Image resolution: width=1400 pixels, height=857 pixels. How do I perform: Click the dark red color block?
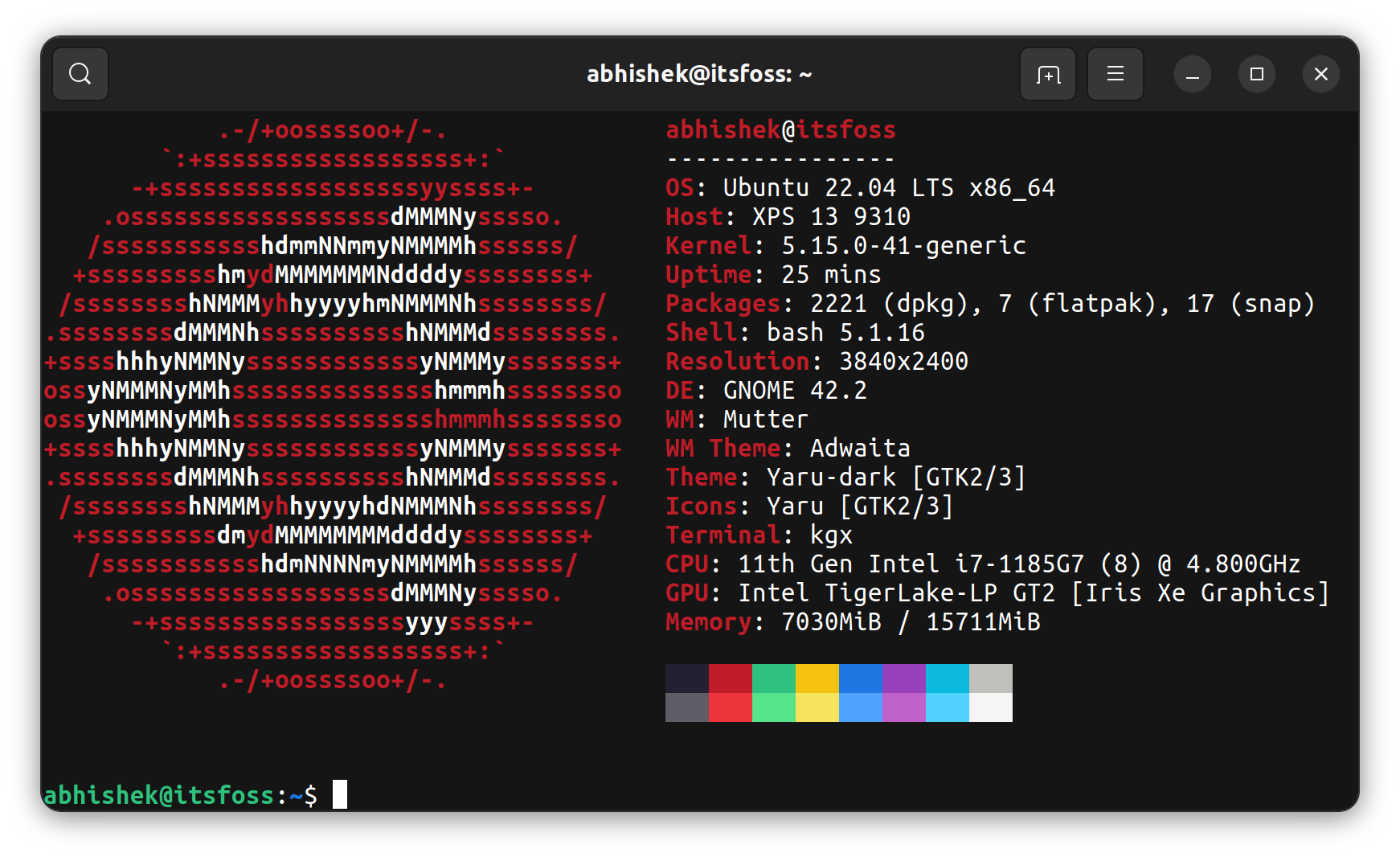coord(731,679)
